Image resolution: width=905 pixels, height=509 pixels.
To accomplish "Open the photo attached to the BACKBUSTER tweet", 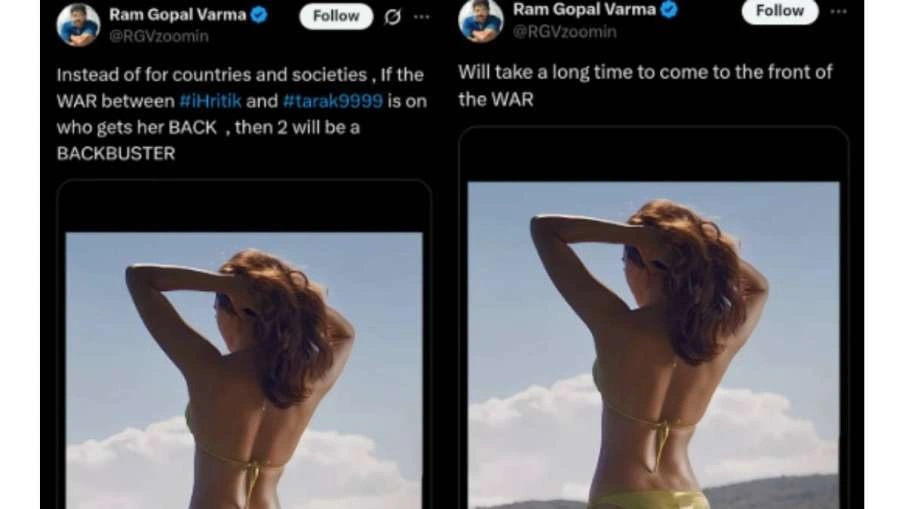I will pyautogui.click(x=244, y=370).
